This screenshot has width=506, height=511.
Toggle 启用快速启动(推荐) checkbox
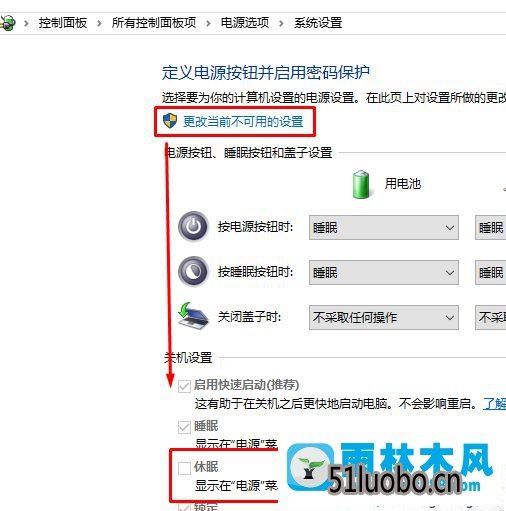pyautogui.click(x=184, y=386)
